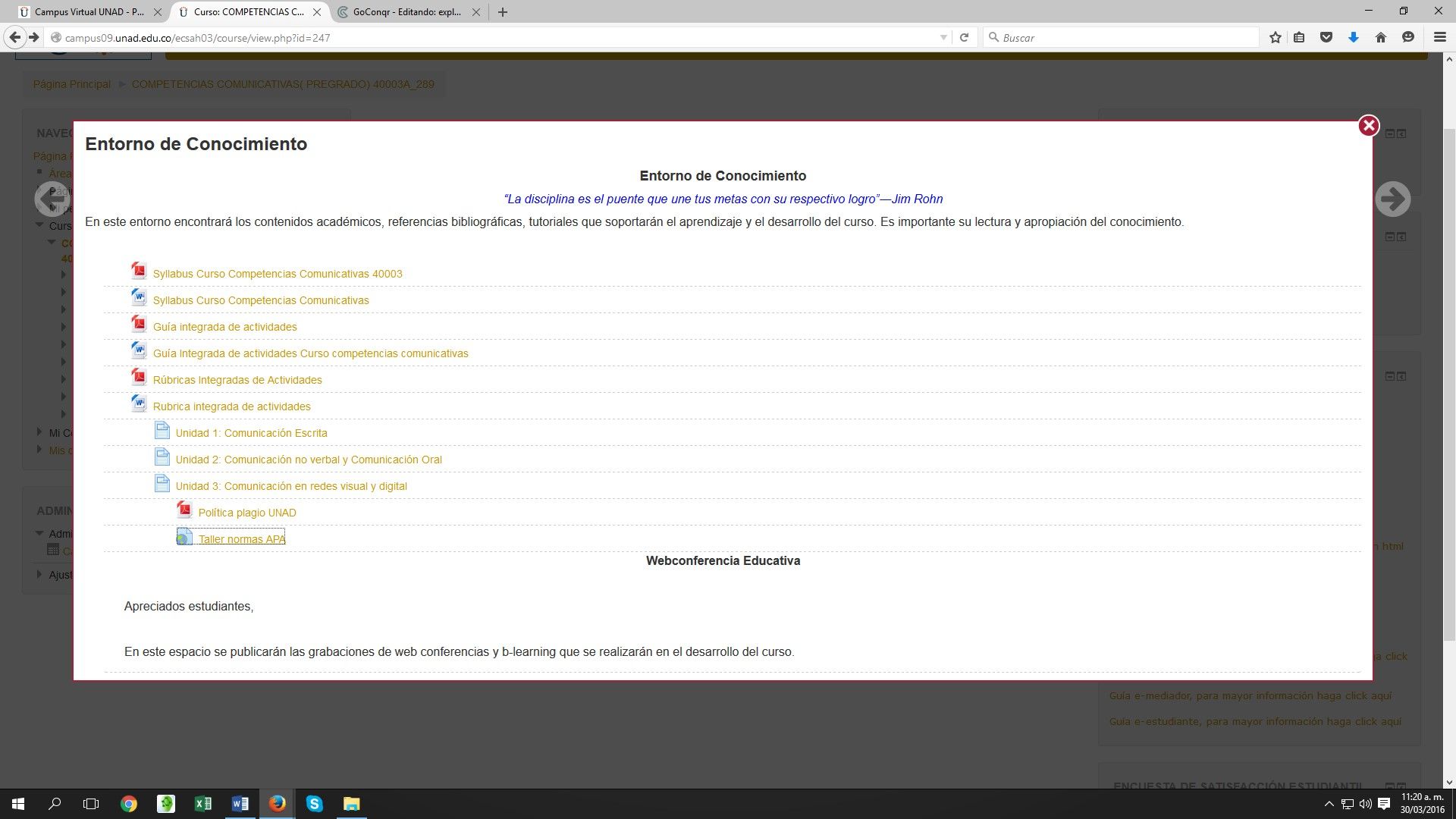
Task: Click PDF icon beside Política plagio UNAD
Action: (184, 510)
